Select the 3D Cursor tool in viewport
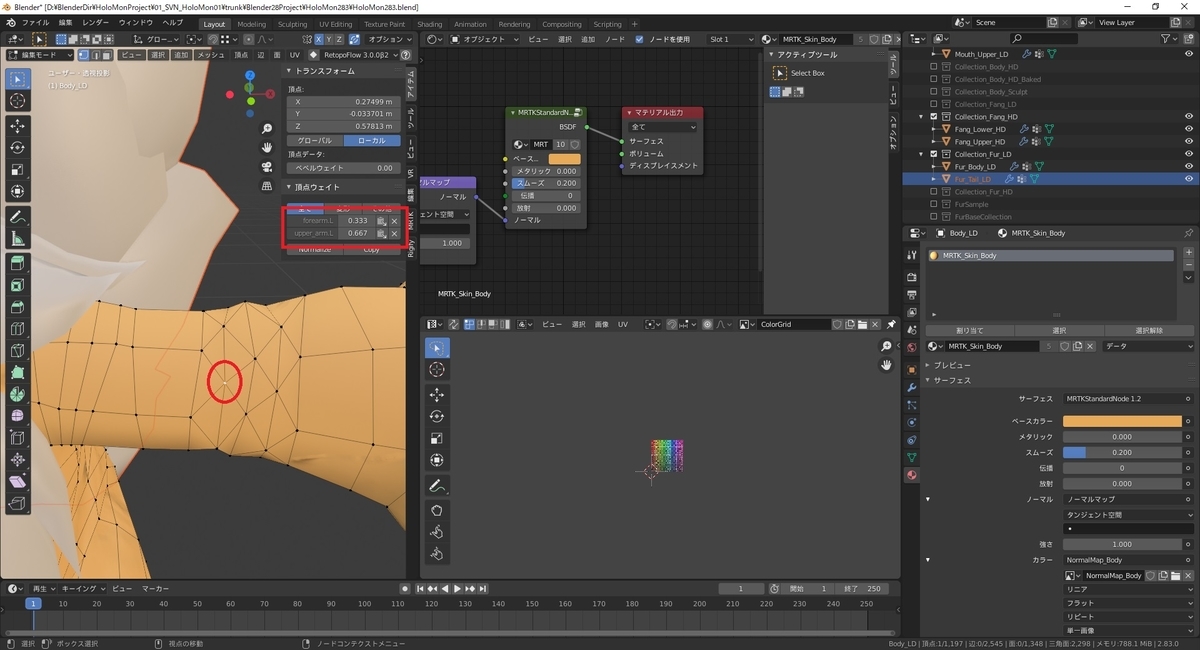The height and width of the screenshot is (650, 1200). (17, 101)
